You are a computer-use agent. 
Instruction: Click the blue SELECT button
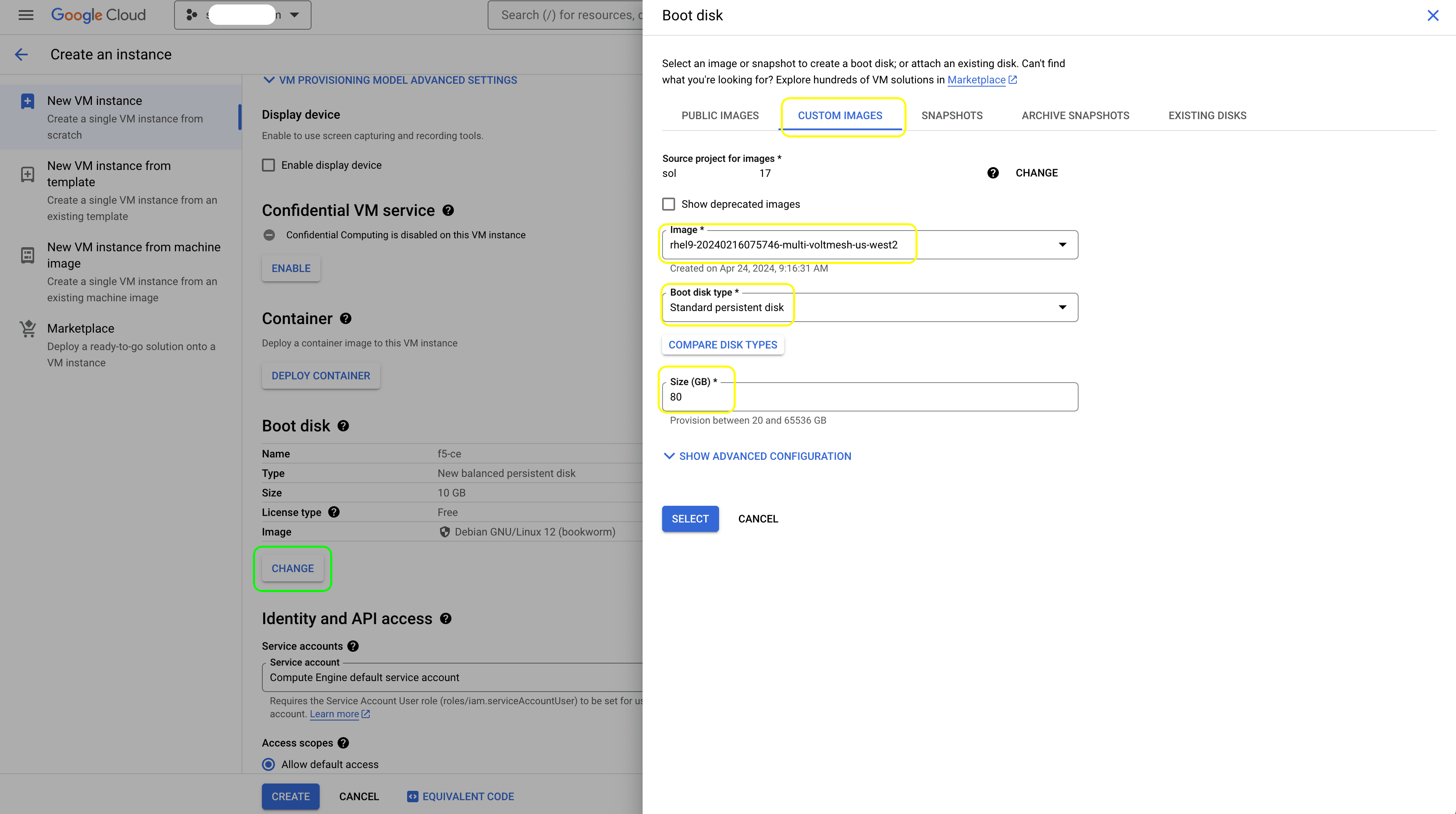(x=689, y=518)
